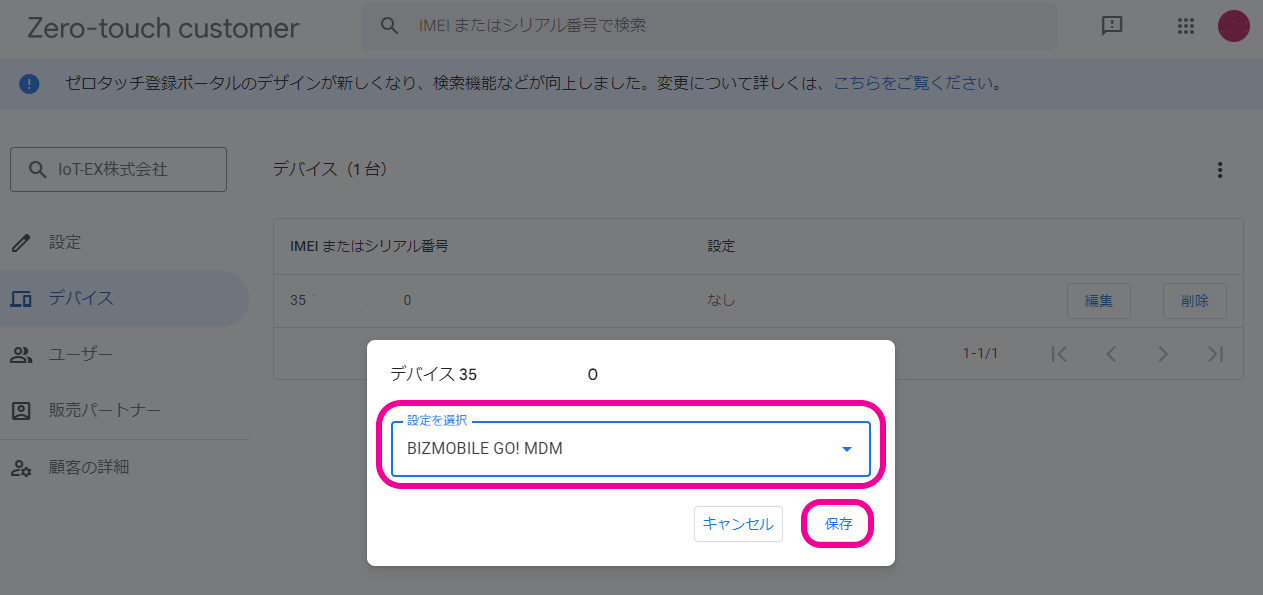Viewport: 1263px width, 595px height.
Task: Click the search magnifier icon in top bar
Action: 390,26
